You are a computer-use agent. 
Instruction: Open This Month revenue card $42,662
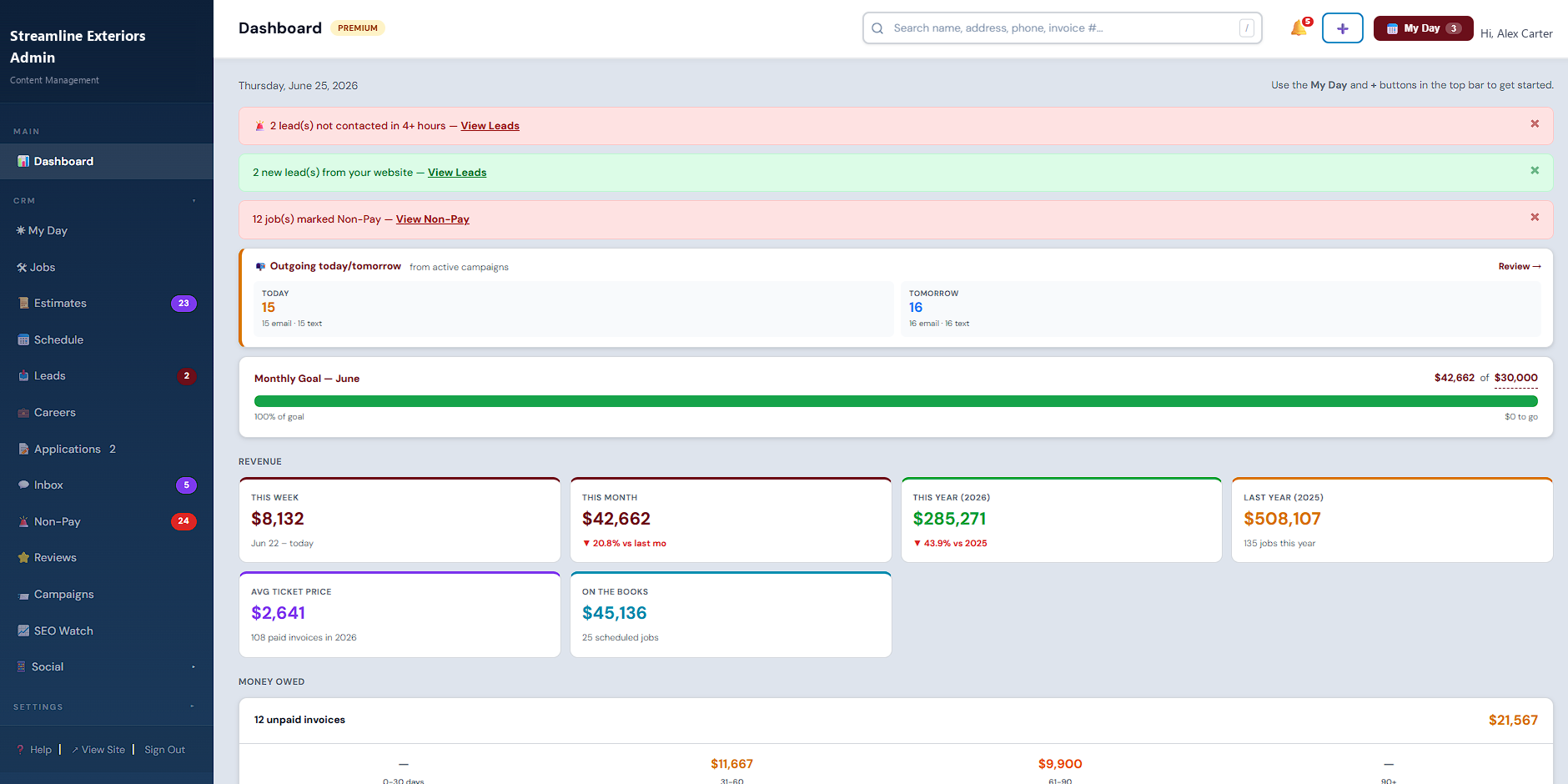click(x=731, y=520)
